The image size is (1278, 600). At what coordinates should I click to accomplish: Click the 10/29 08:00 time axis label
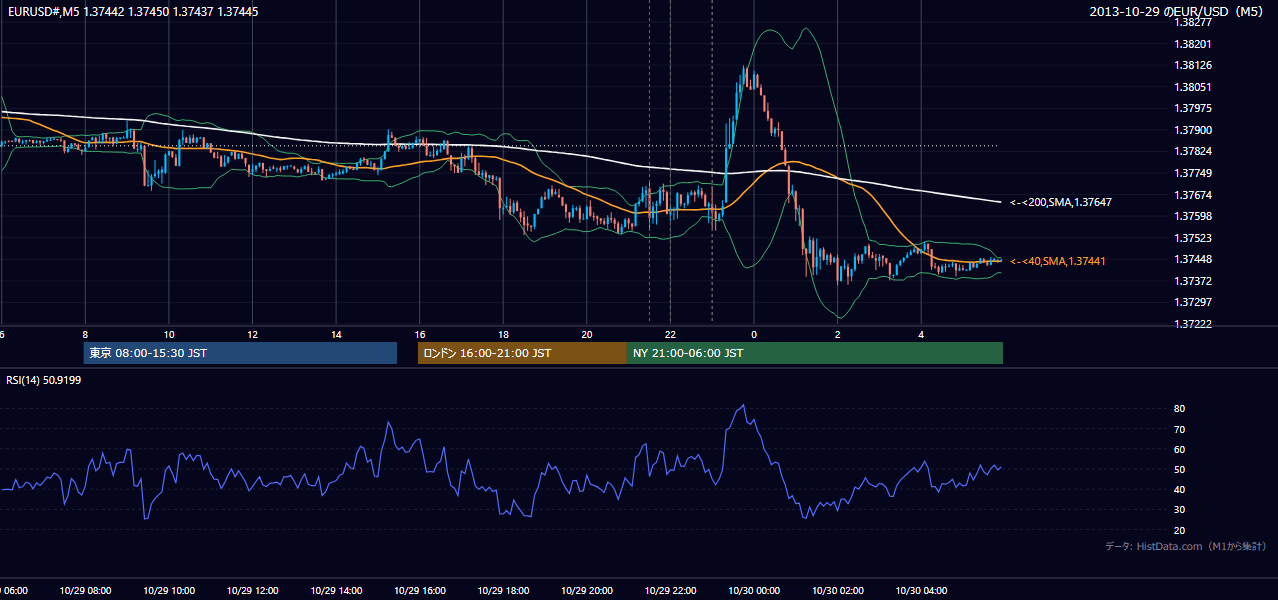[85, 591]
